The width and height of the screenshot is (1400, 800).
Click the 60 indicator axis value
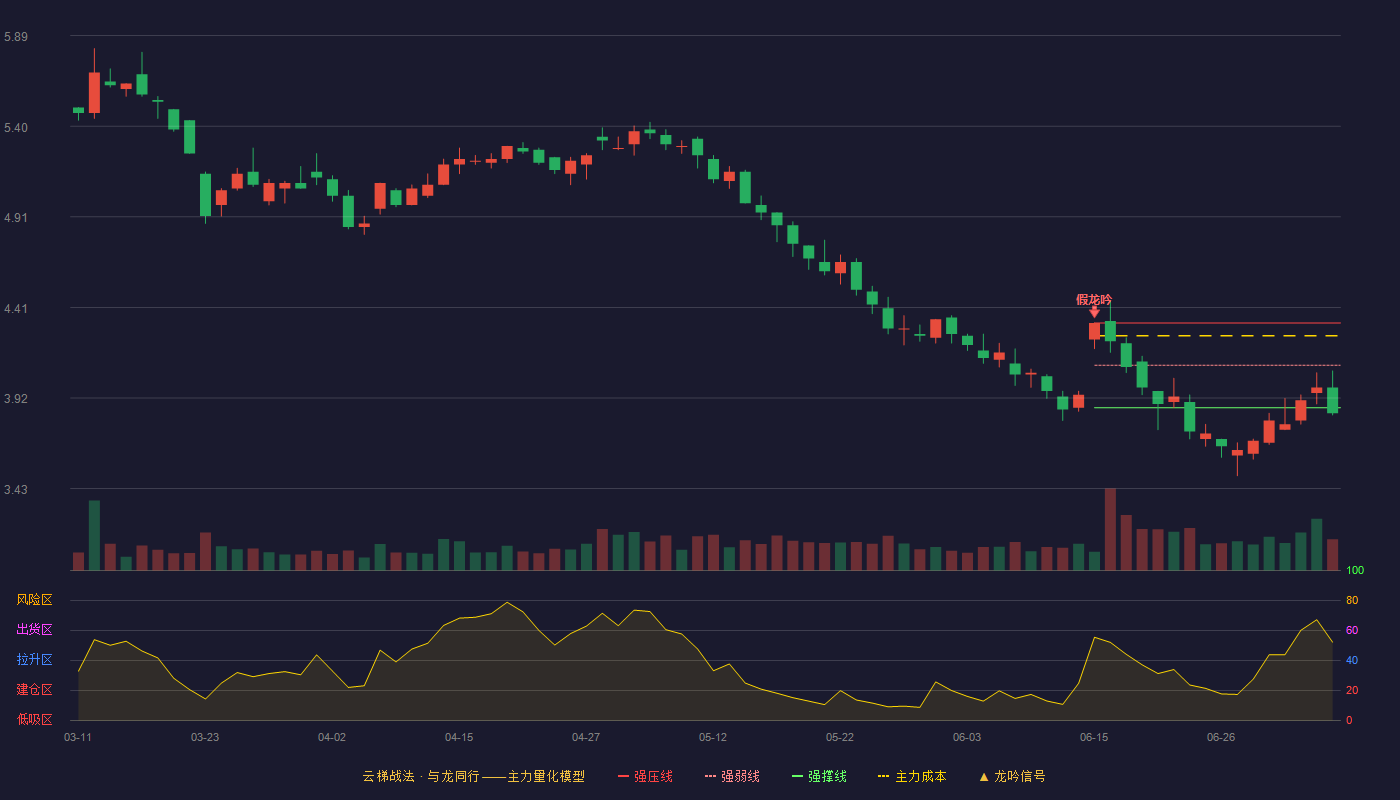(1352, 630)
